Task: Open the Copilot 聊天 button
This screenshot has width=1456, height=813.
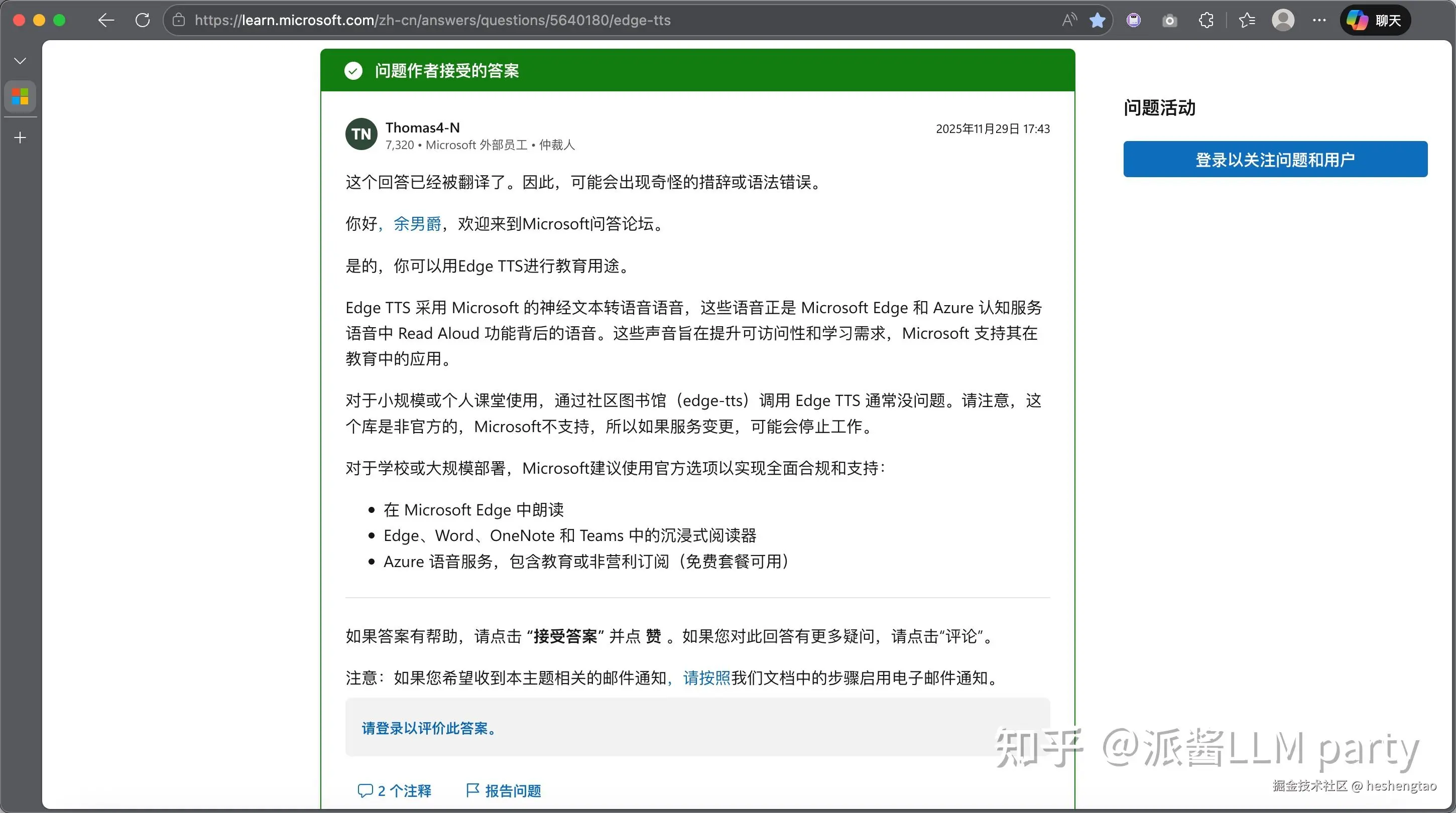Action: (x=1375, y=21)
